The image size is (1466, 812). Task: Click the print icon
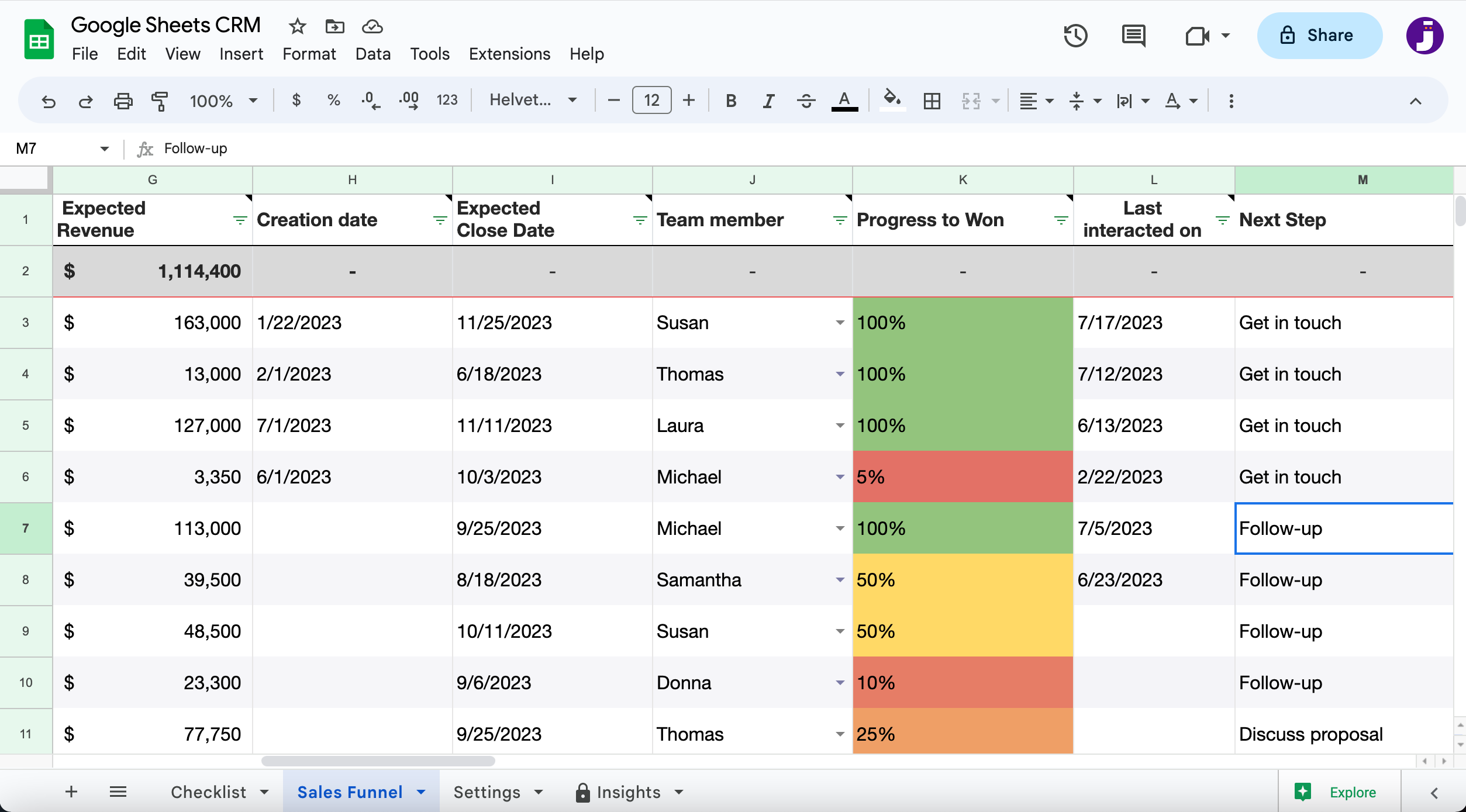(123, 101)
